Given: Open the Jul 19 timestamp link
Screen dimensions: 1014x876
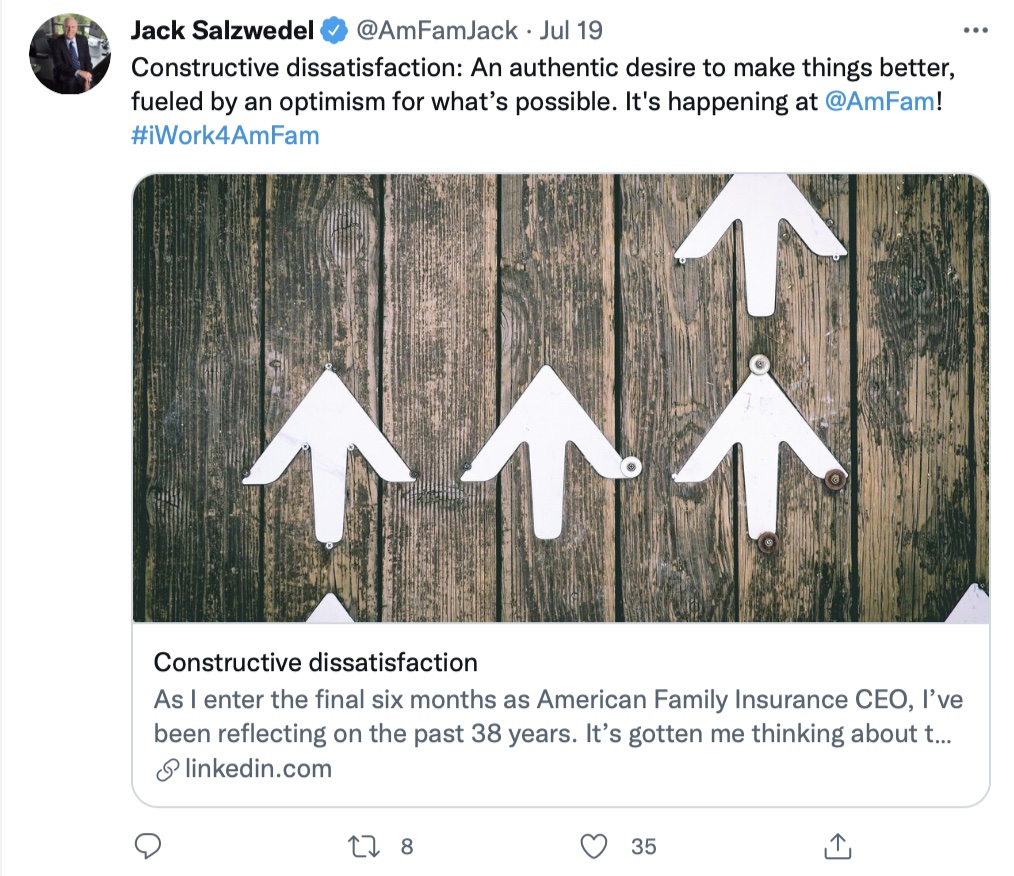Looking at the screenshot, I should [x=571, y=31].
